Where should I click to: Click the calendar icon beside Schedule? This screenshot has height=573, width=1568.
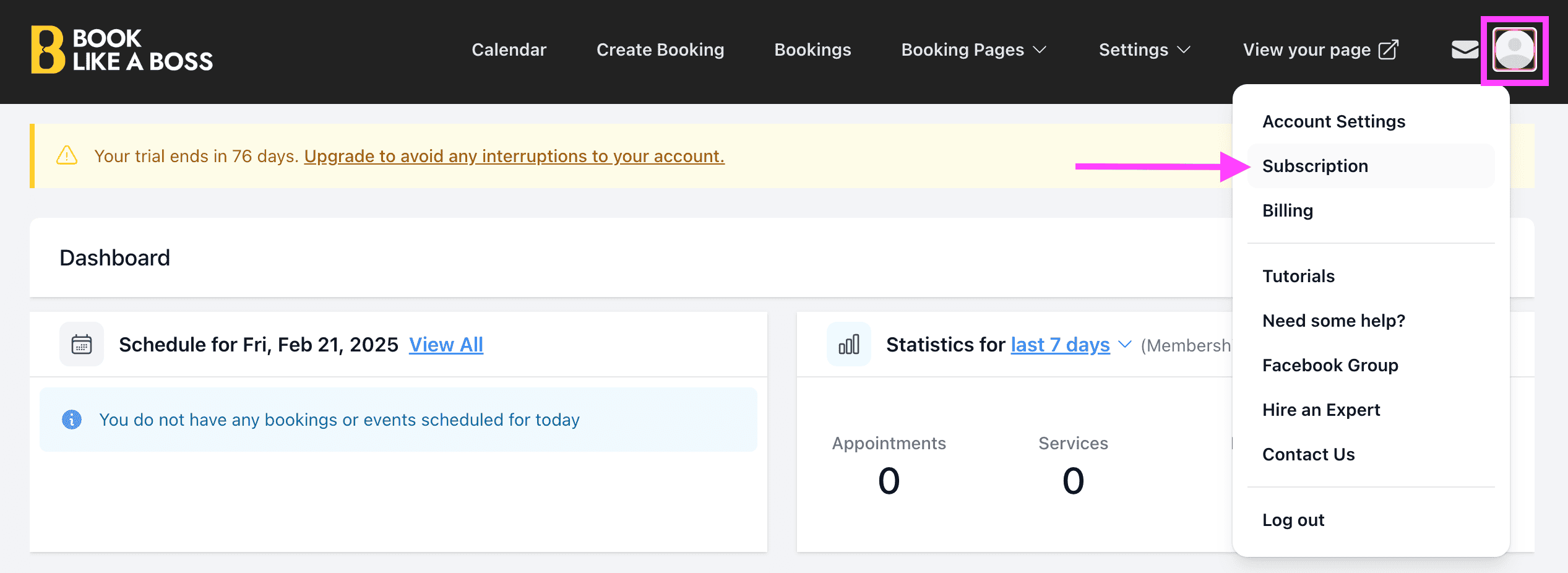click(82, 344)
